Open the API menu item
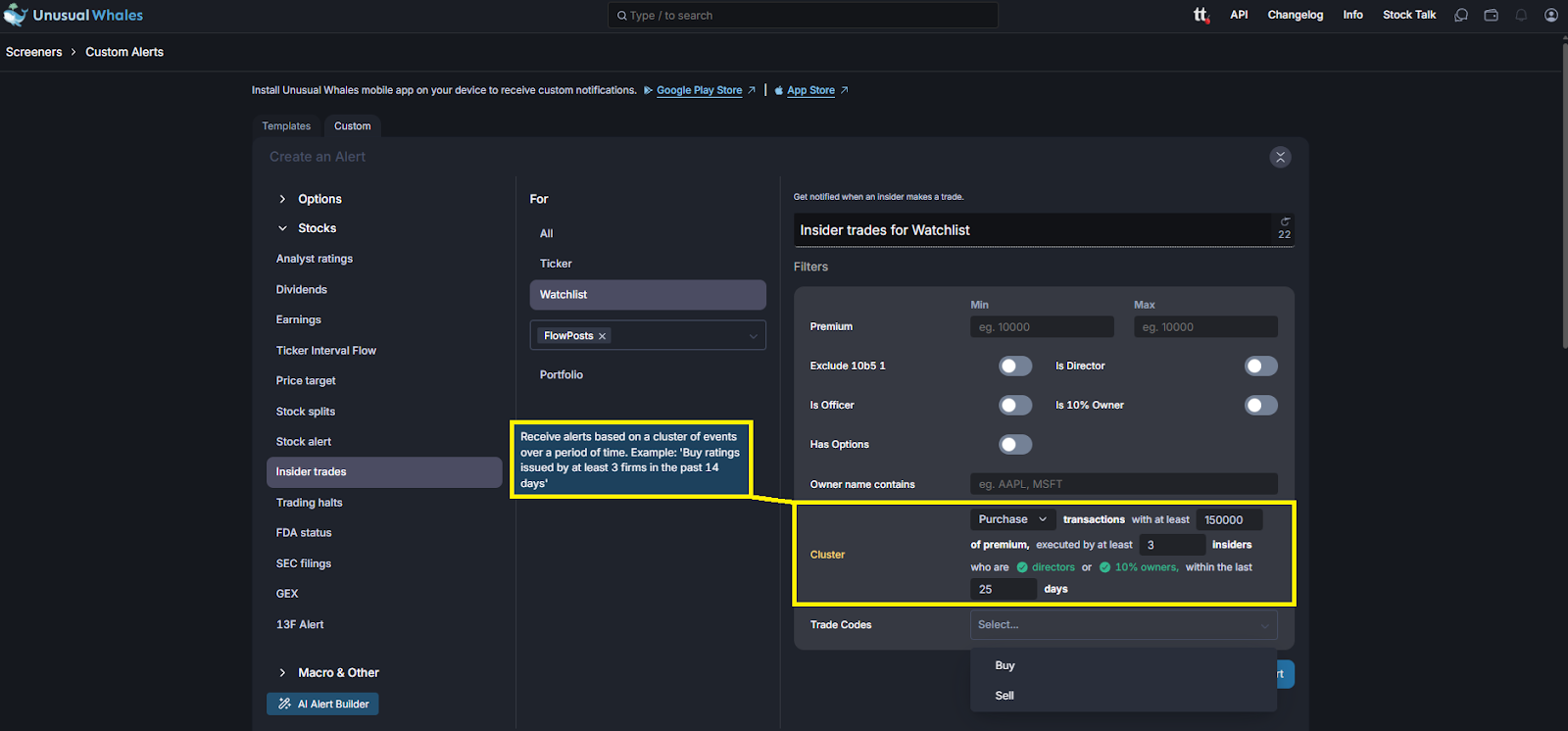The height and width of the screenshot is (731, 1568). click(1239, 15)
